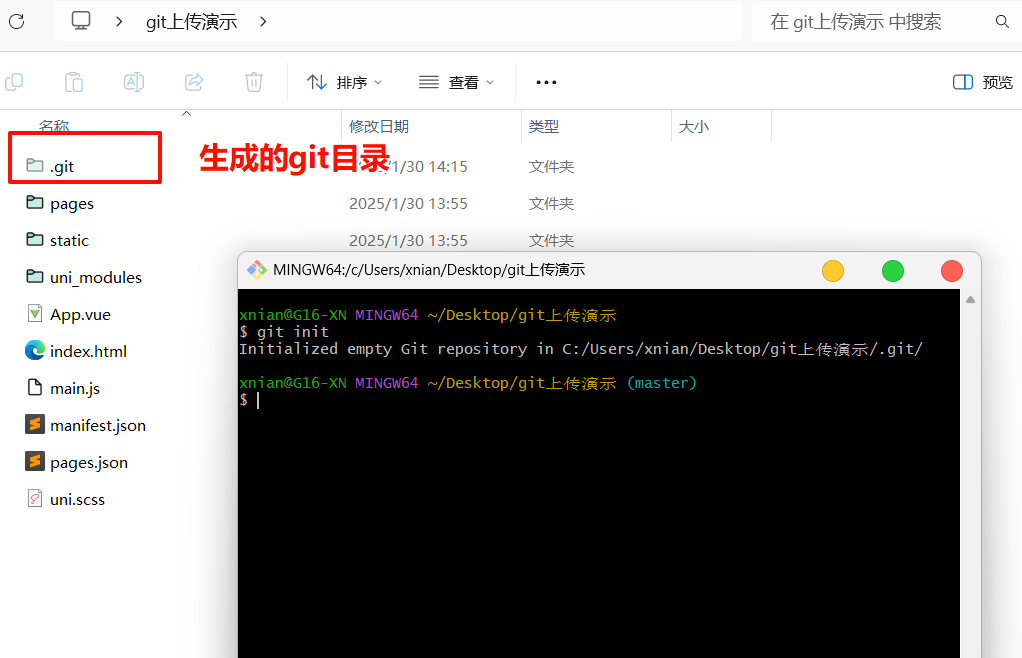1022x658 pixels.
Task: Click the Share icon in the toolbar
Action: [x=194, y=82]
